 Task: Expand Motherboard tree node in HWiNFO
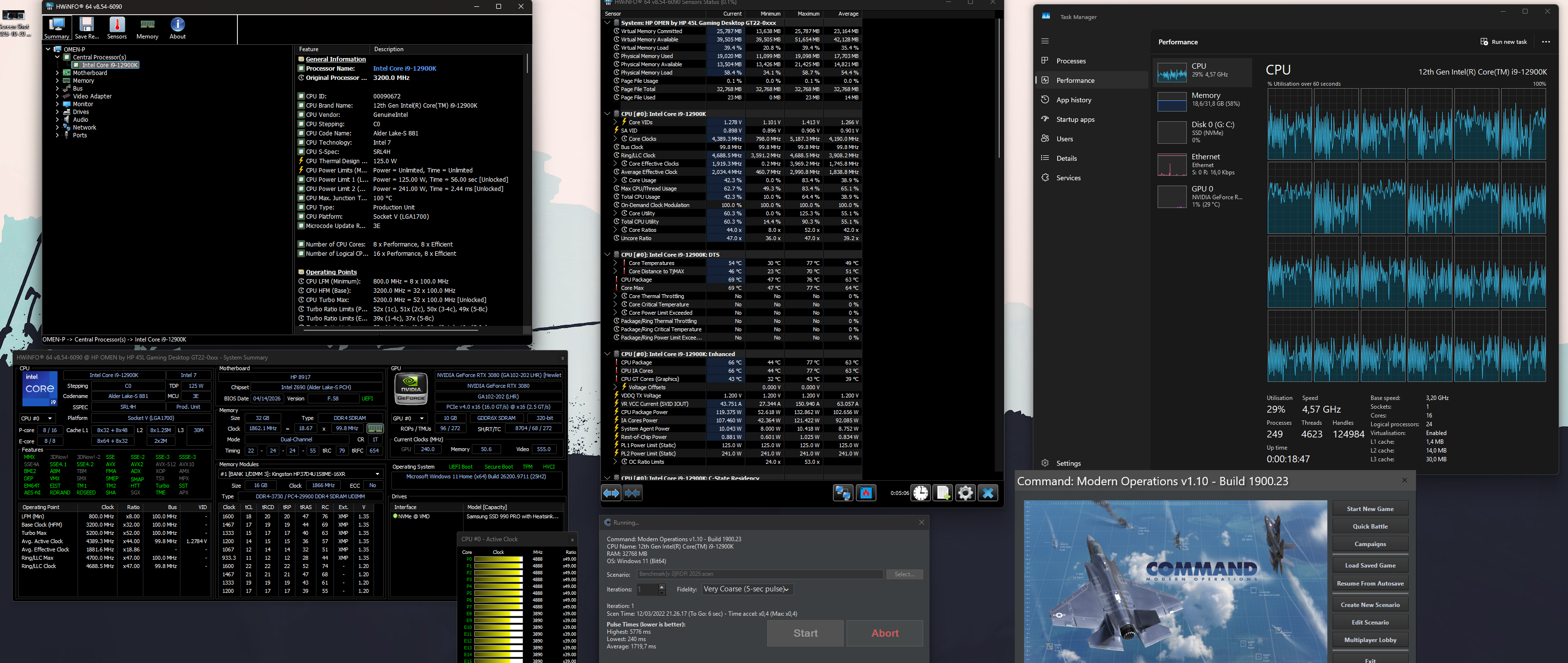(x=57, y=73)
